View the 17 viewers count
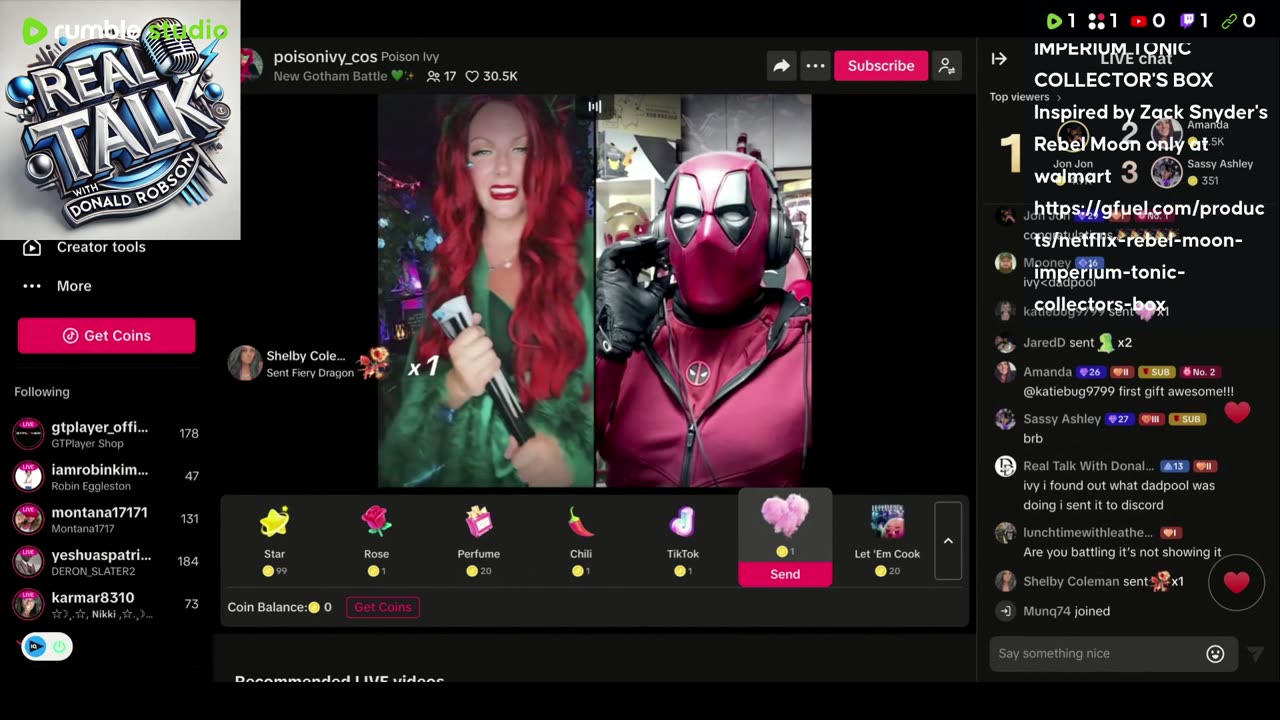 click(x=441, y=76)
